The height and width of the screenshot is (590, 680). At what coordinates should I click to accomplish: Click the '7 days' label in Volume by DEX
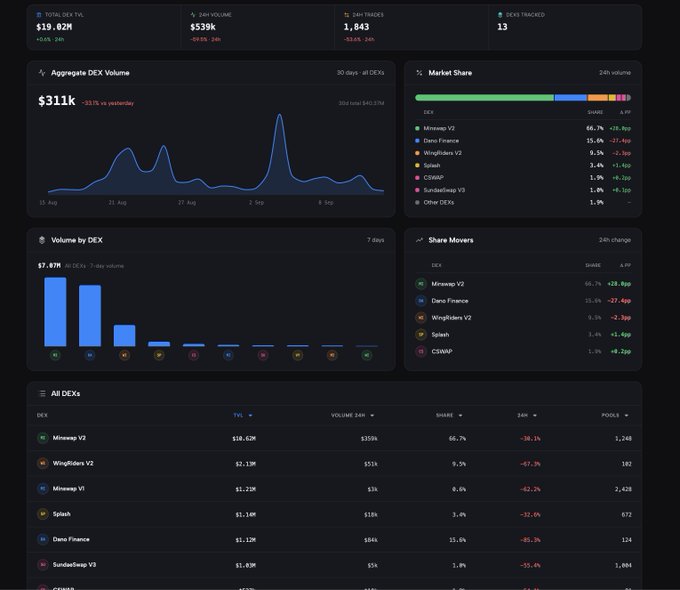click(376, 240)
